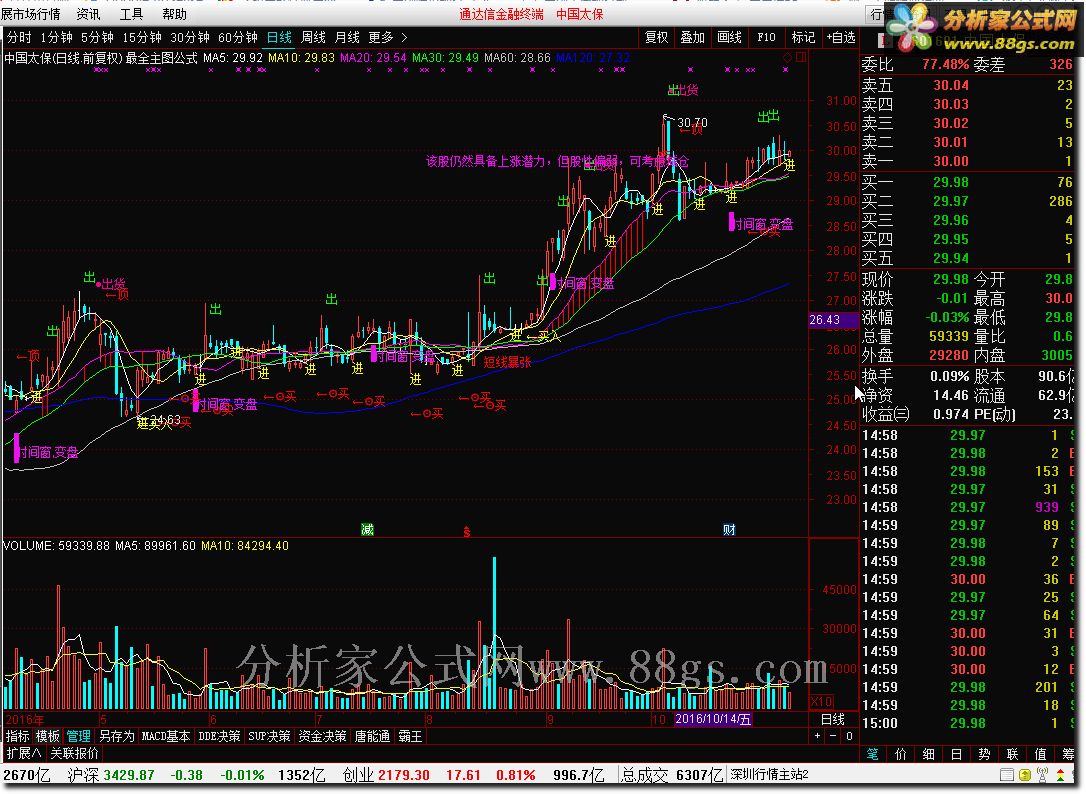Switch chart to 30分钟 period
Image resolution: width=1086 pixels, height=794 pixels.
pos(190,37)
